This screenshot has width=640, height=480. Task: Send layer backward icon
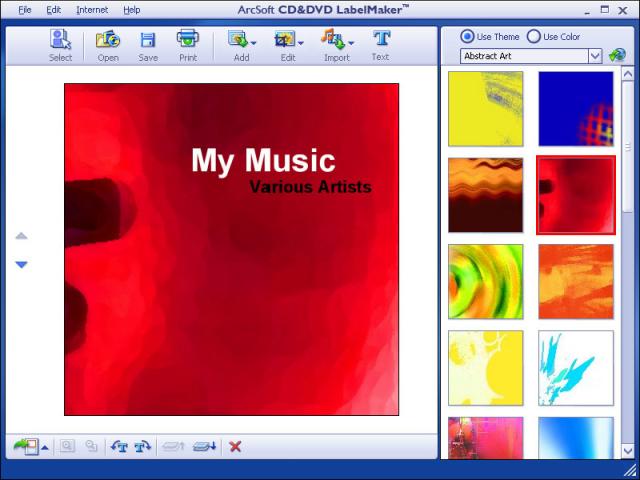pos(204,447)
